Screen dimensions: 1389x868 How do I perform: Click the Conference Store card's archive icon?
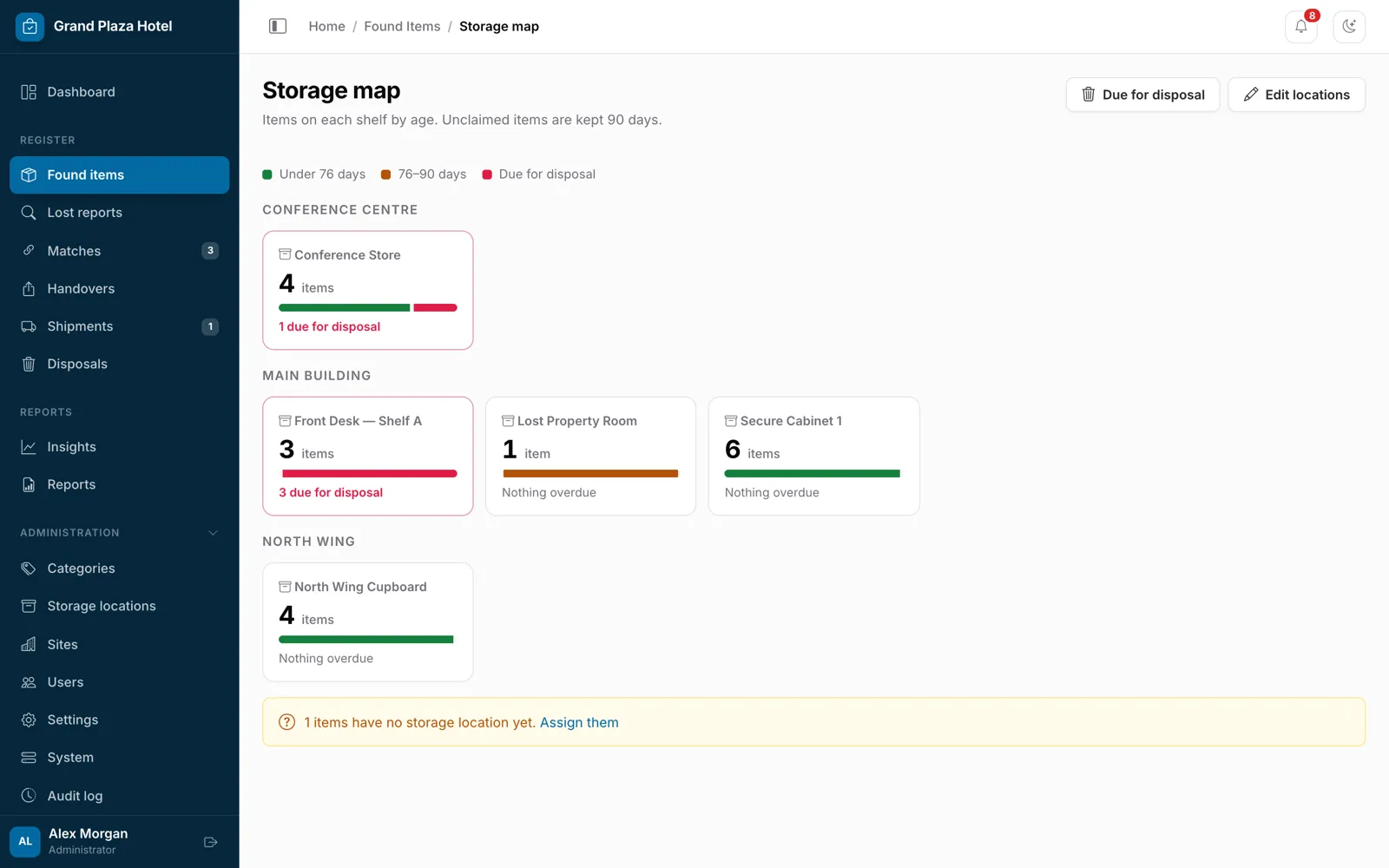click(285, 254)
